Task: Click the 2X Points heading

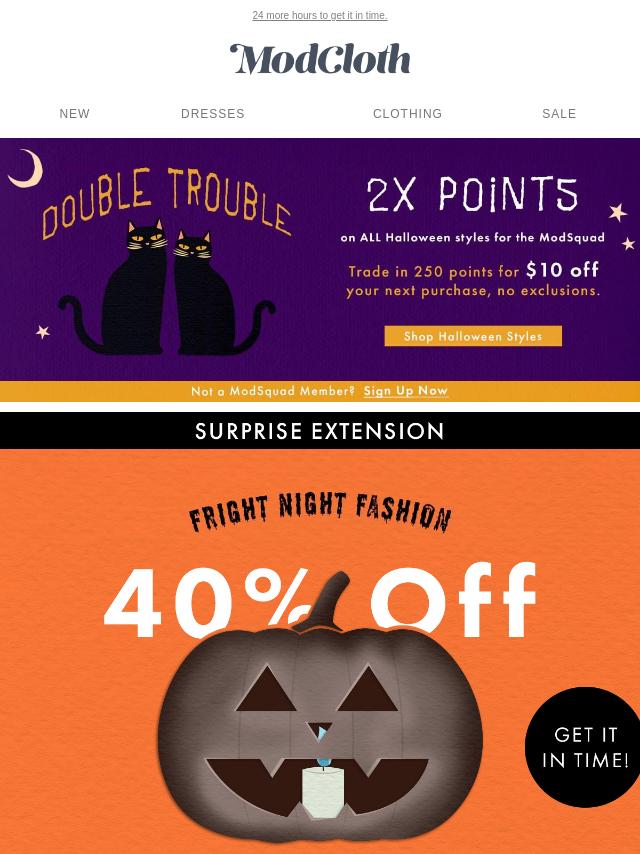Action: tap(472, 194)
